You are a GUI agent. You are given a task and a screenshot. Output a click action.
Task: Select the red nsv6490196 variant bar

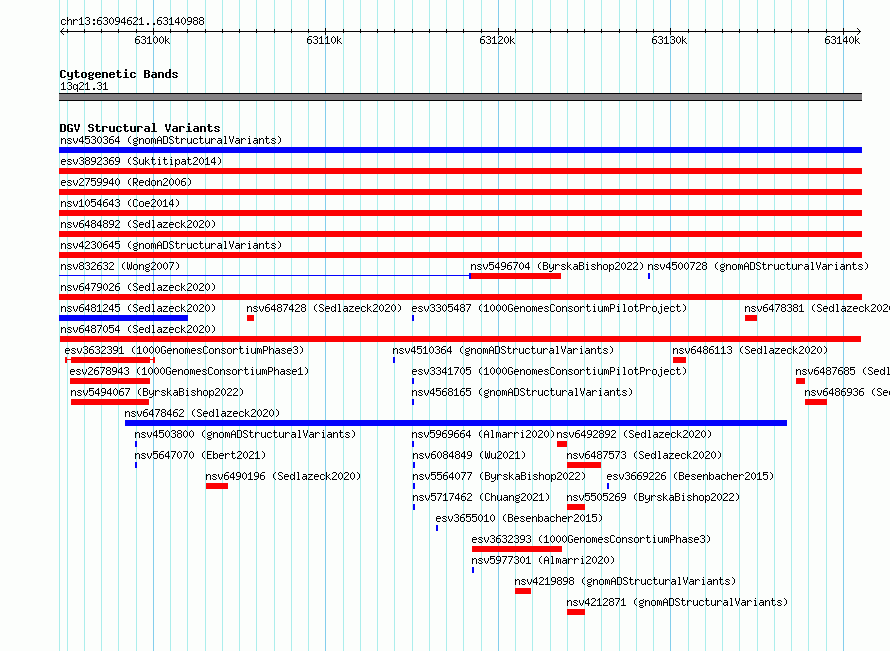point(217,486)
